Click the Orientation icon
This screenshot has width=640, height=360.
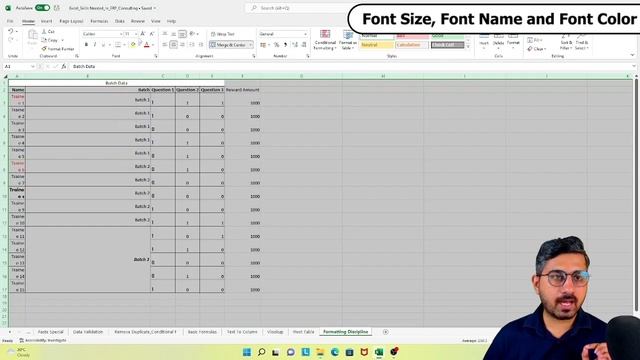pos(192,34)
